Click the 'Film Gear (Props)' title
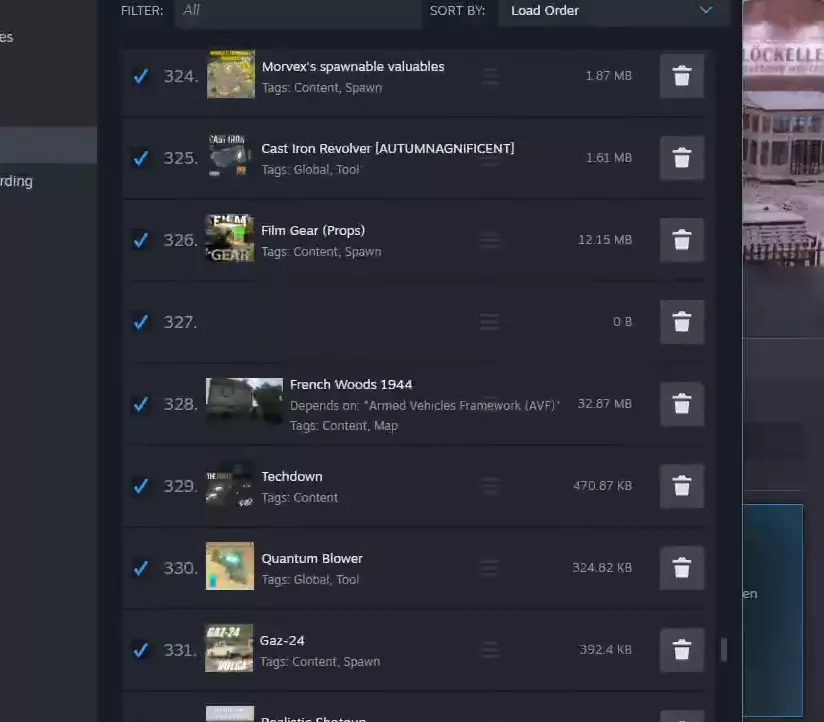 coord(313,231)
